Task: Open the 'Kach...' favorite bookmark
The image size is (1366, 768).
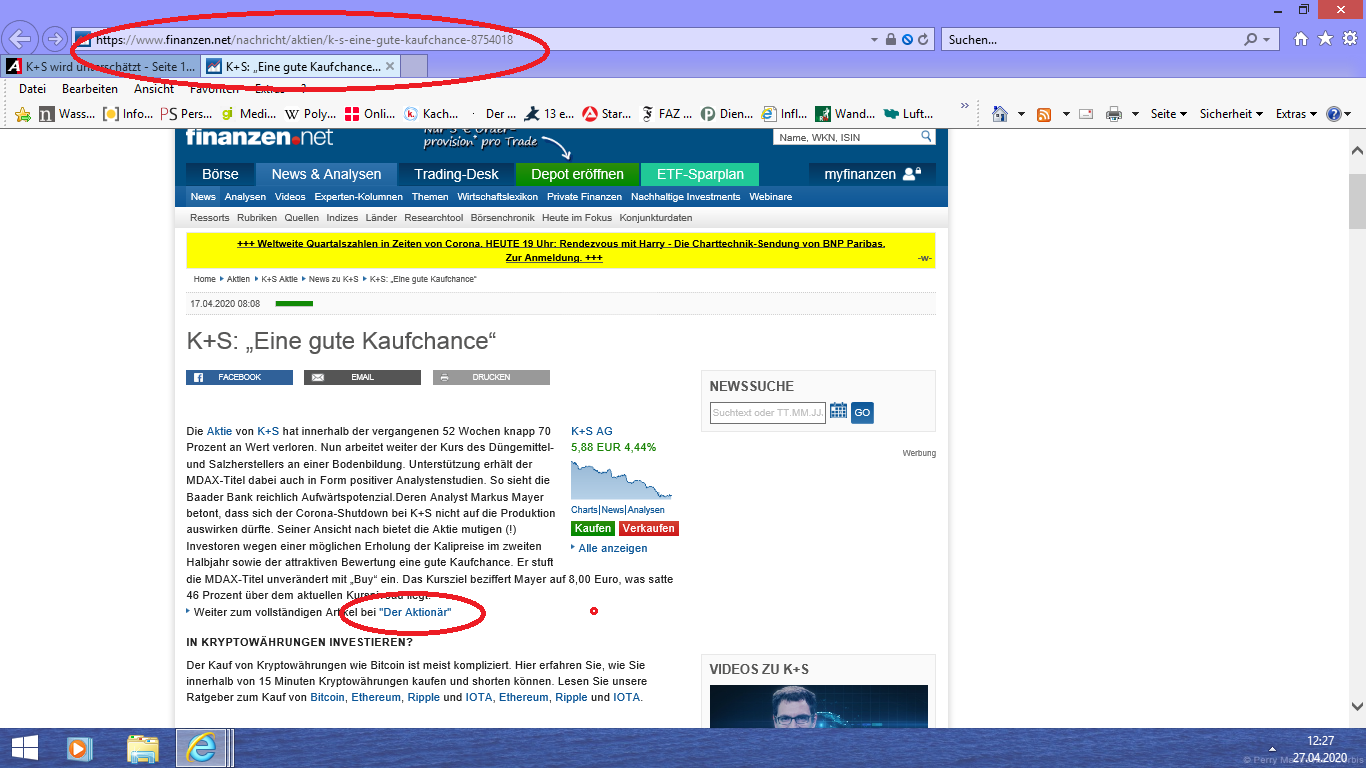Action: [432, 114]
